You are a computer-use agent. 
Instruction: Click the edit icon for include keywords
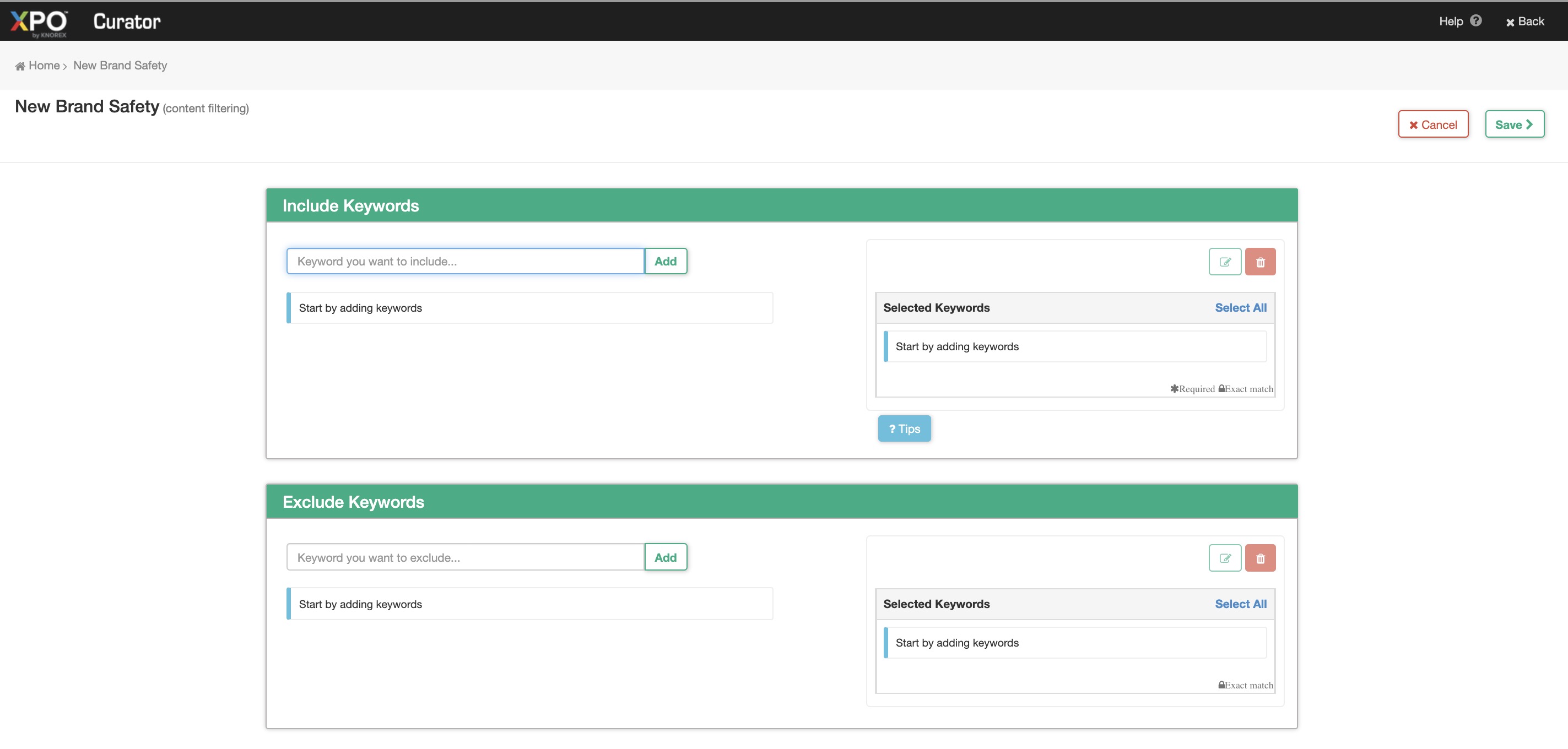(1225, 262)
